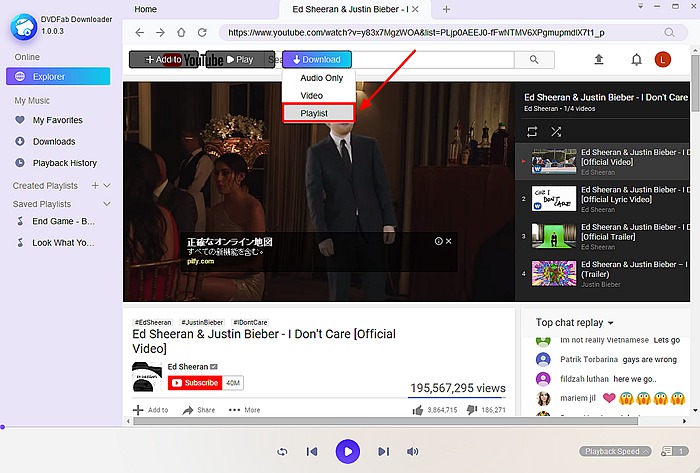Close the Ed Sheeran & Justin Bieber tab
The width and height of the screenshot is (700, 473).
[x=415, y=9]
